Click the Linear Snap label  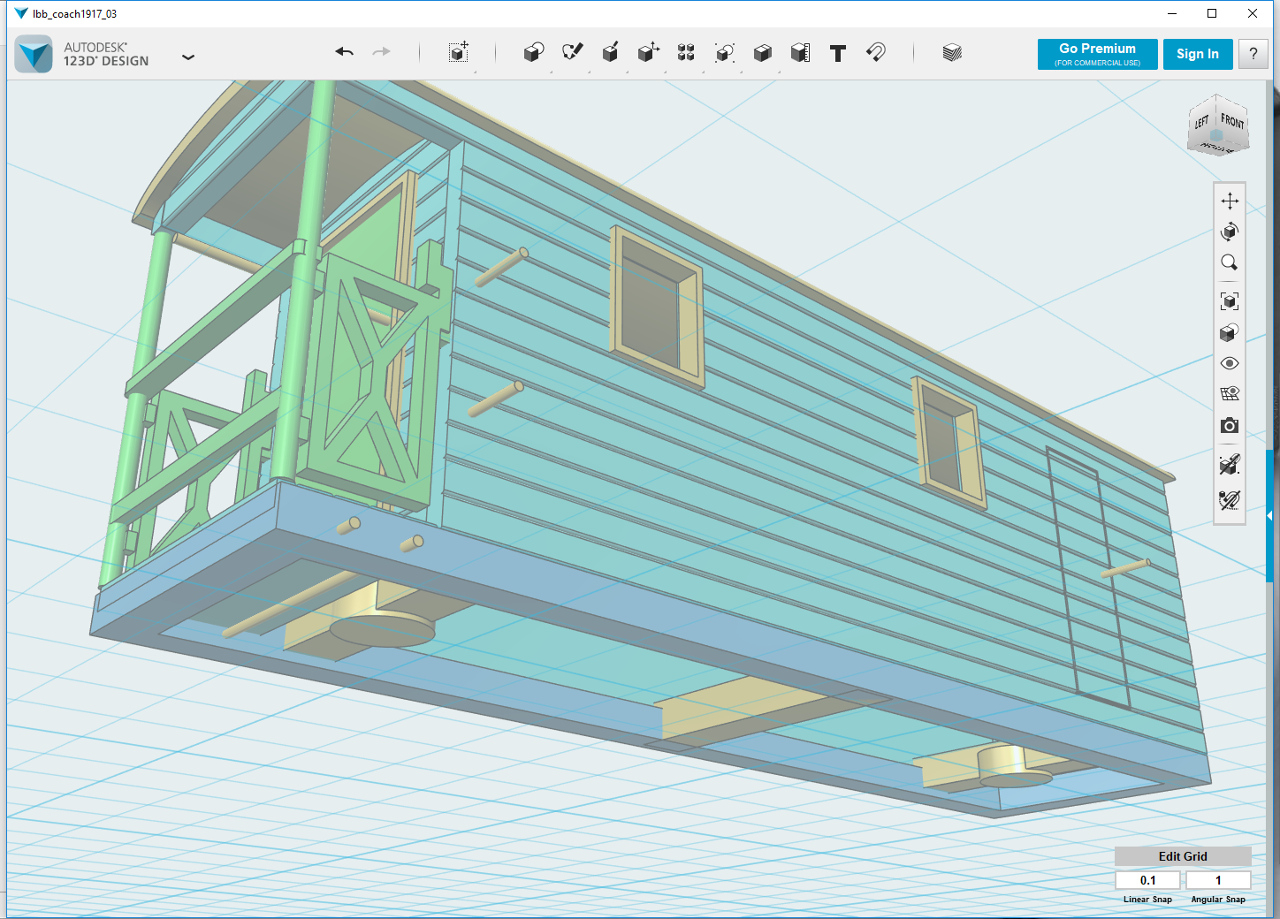pyautogui.click(x=1148, y=899)
